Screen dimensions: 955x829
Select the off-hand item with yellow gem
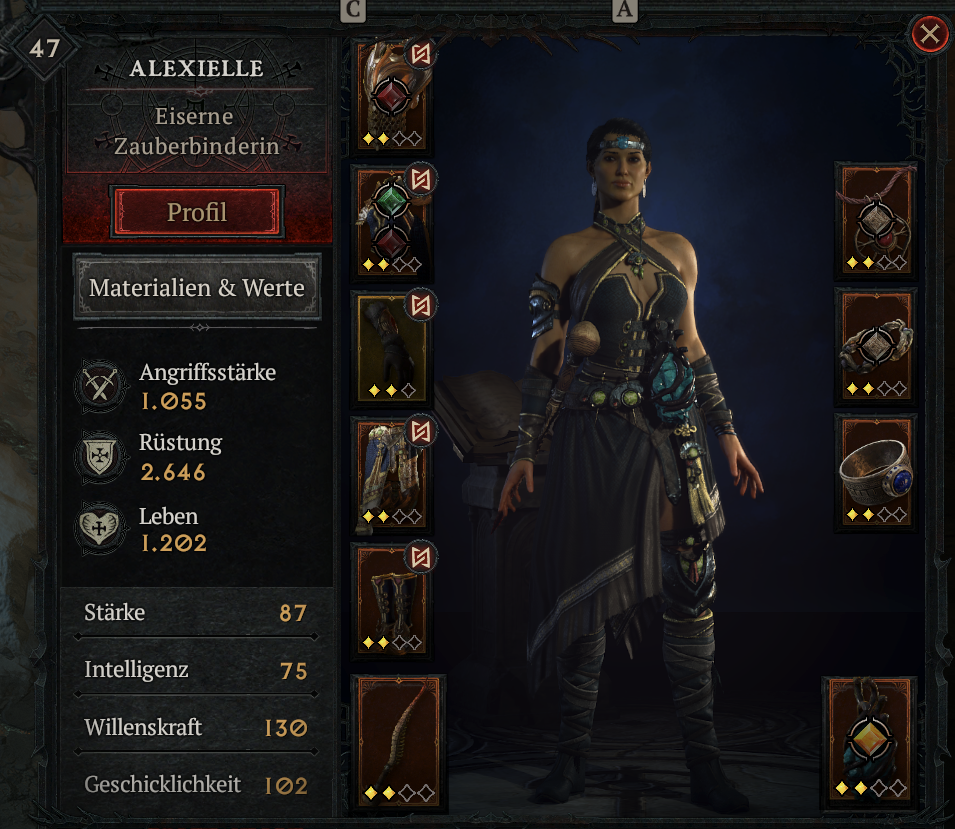point(869,739)
